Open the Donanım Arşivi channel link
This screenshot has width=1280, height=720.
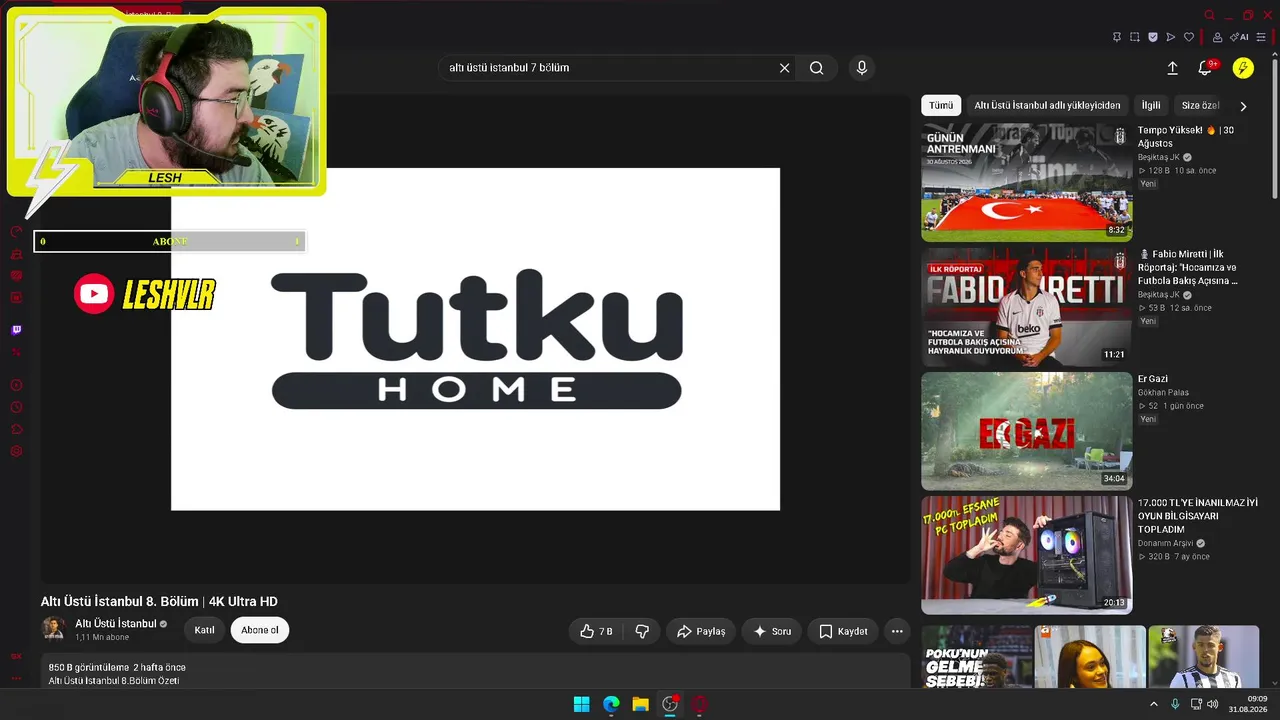point(1166,543)
